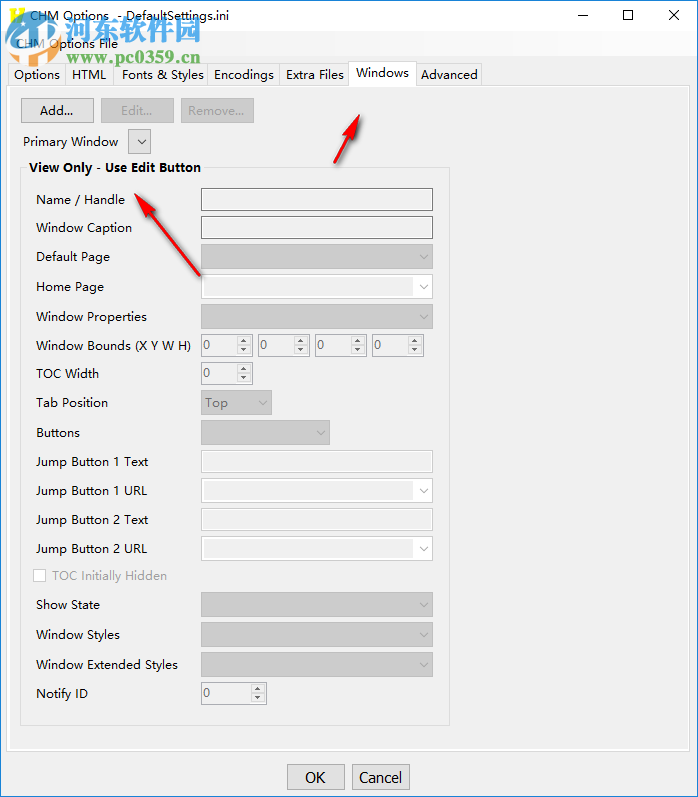This screenshot has height=797, width=698.
Task: Select the Windows tab
Action: [382, 73]
